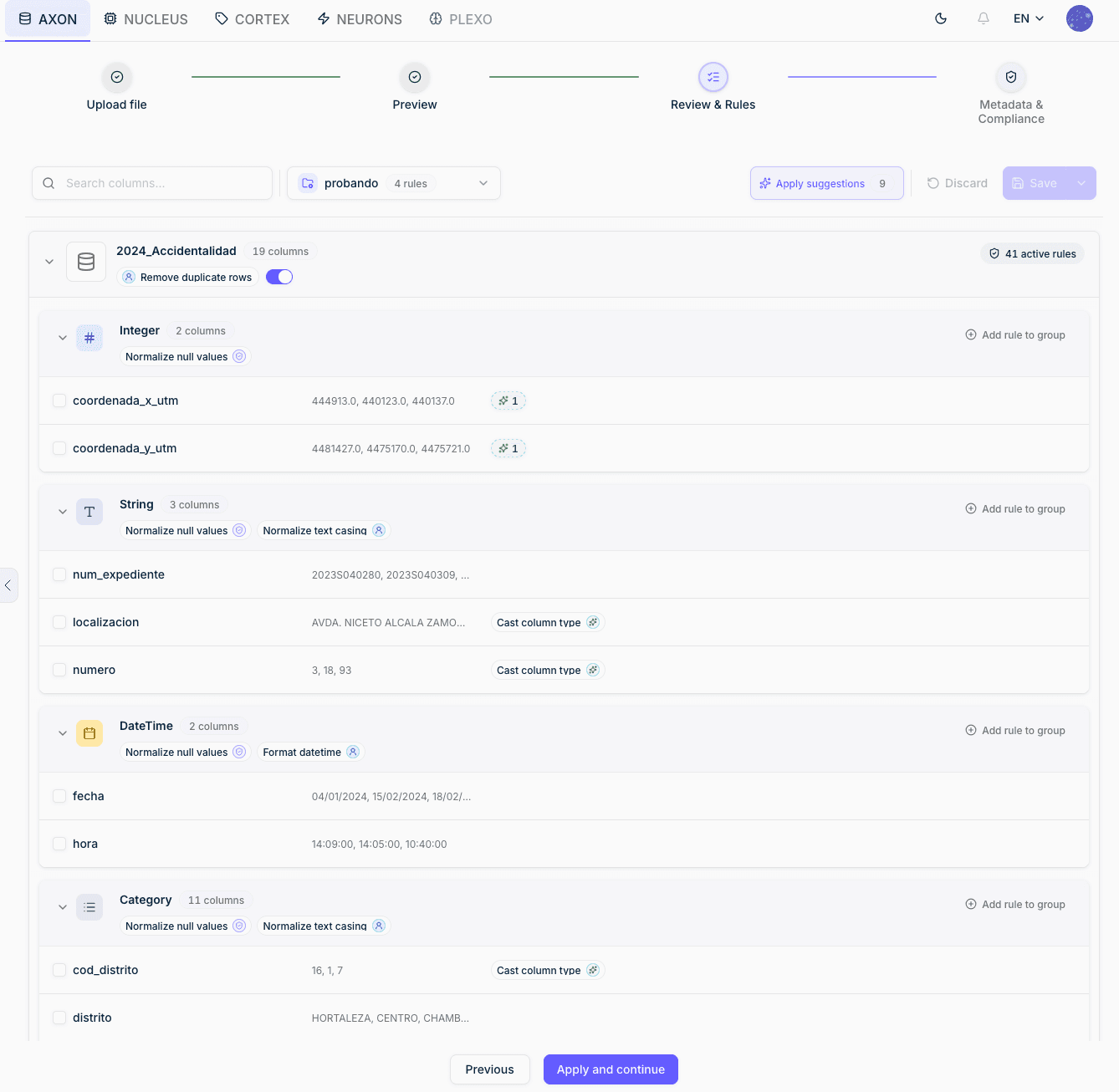Click the probando ruleset folder icon
This screenshot has height=1092, width=1119.
pos(308,183)
